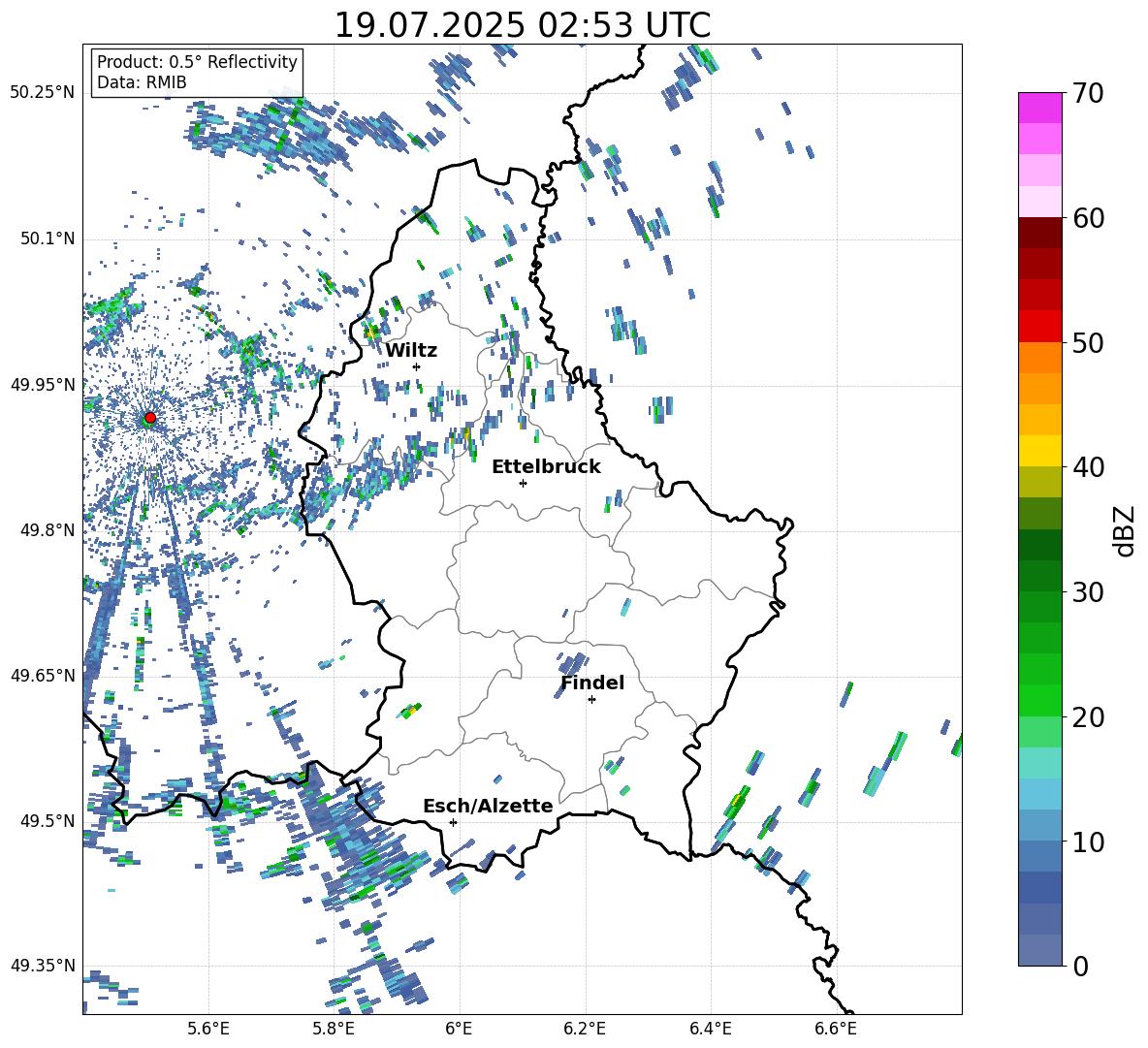Click the light blue colorbar segment between 10 and 20
Screen dimensions: 1148x1048
click(x=1040, y=795)
